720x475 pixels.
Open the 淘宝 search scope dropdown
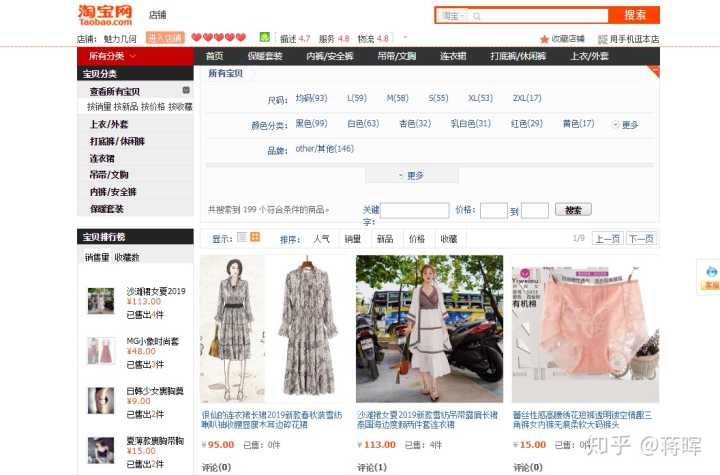(x=453, y=16)
